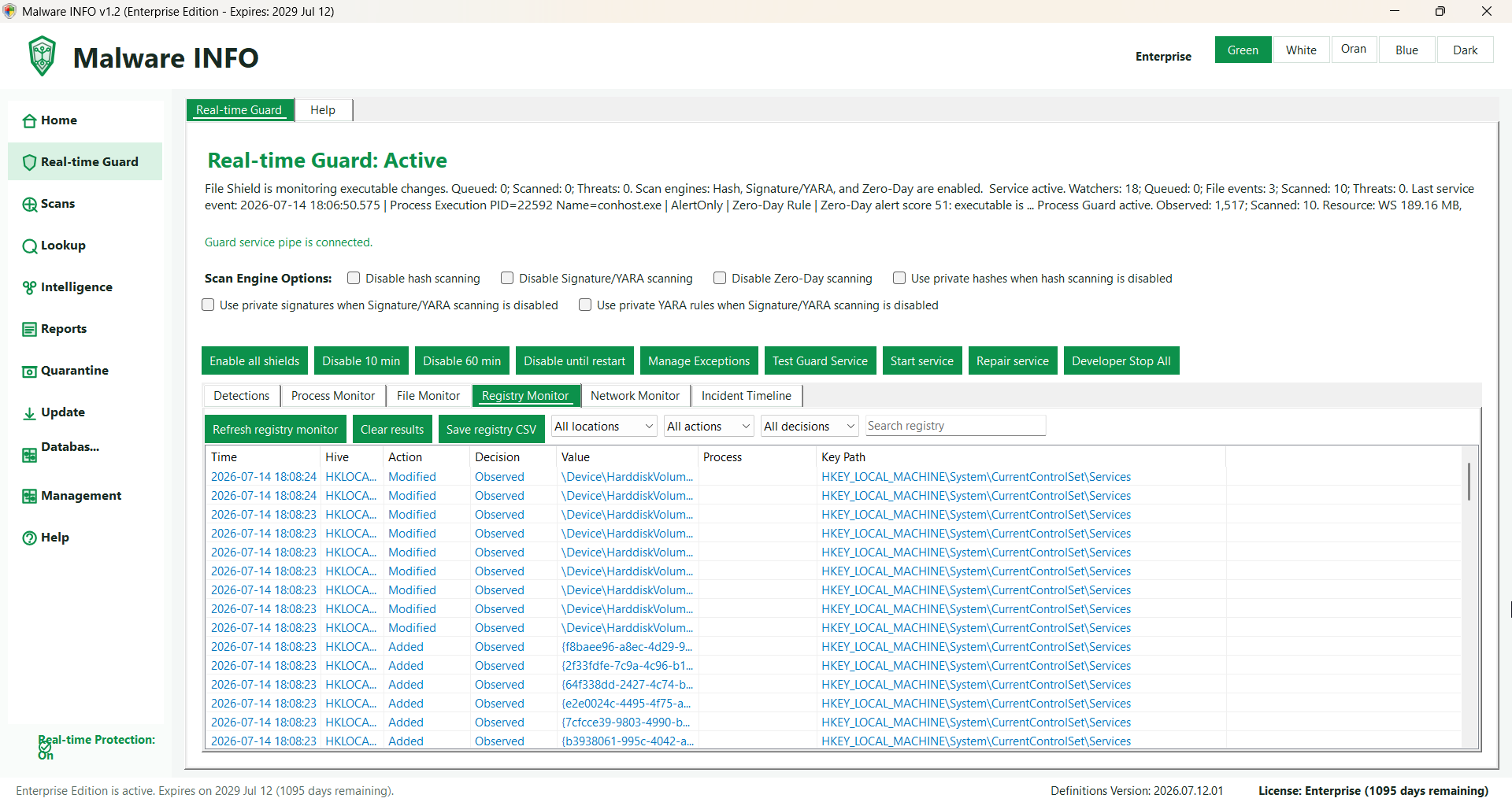Toggle Disable Signature/YARA scanning checkbox
The image size is (1512, 802).
[507, 278]
